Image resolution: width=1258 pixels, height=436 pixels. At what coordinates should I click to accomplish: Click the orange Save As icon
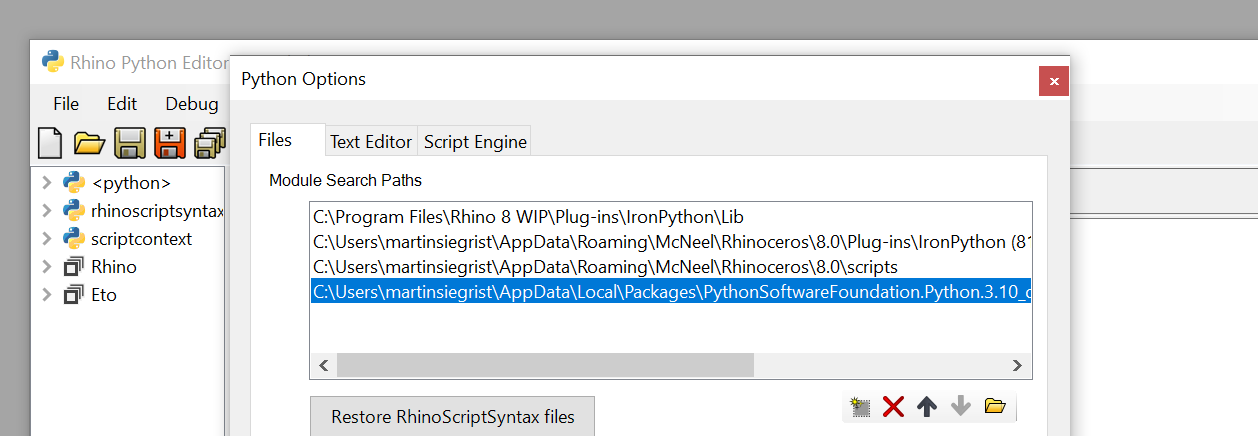click(169, 143)
